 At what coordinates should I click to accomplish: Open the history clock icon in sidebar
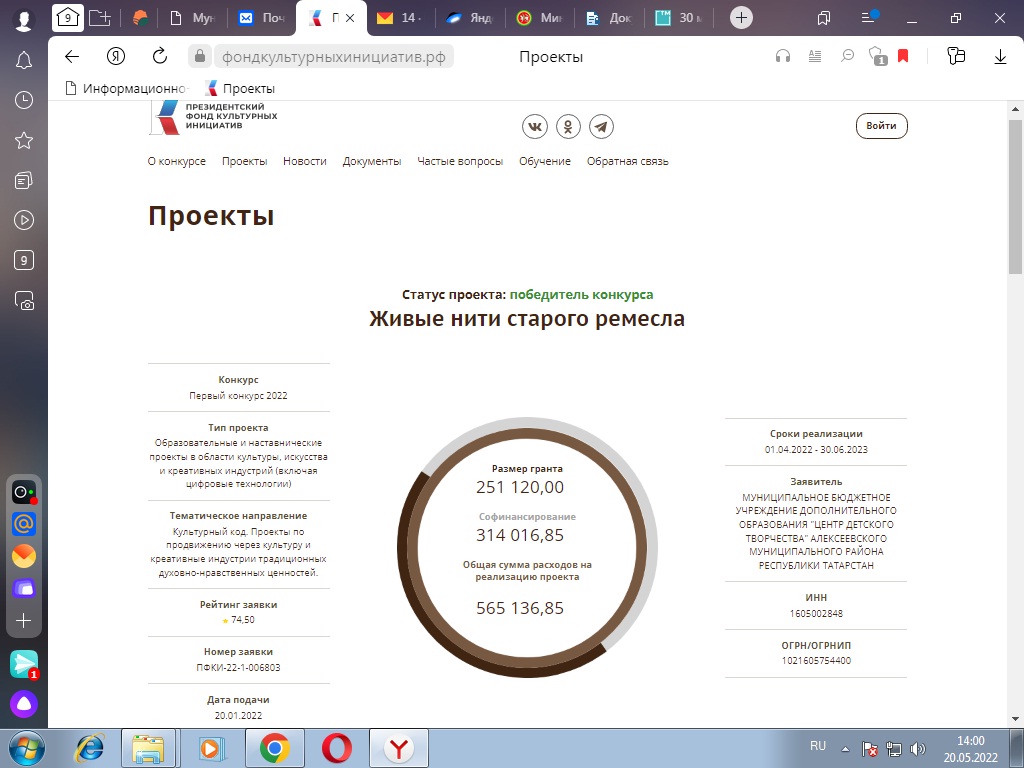(x=24, y=100)
